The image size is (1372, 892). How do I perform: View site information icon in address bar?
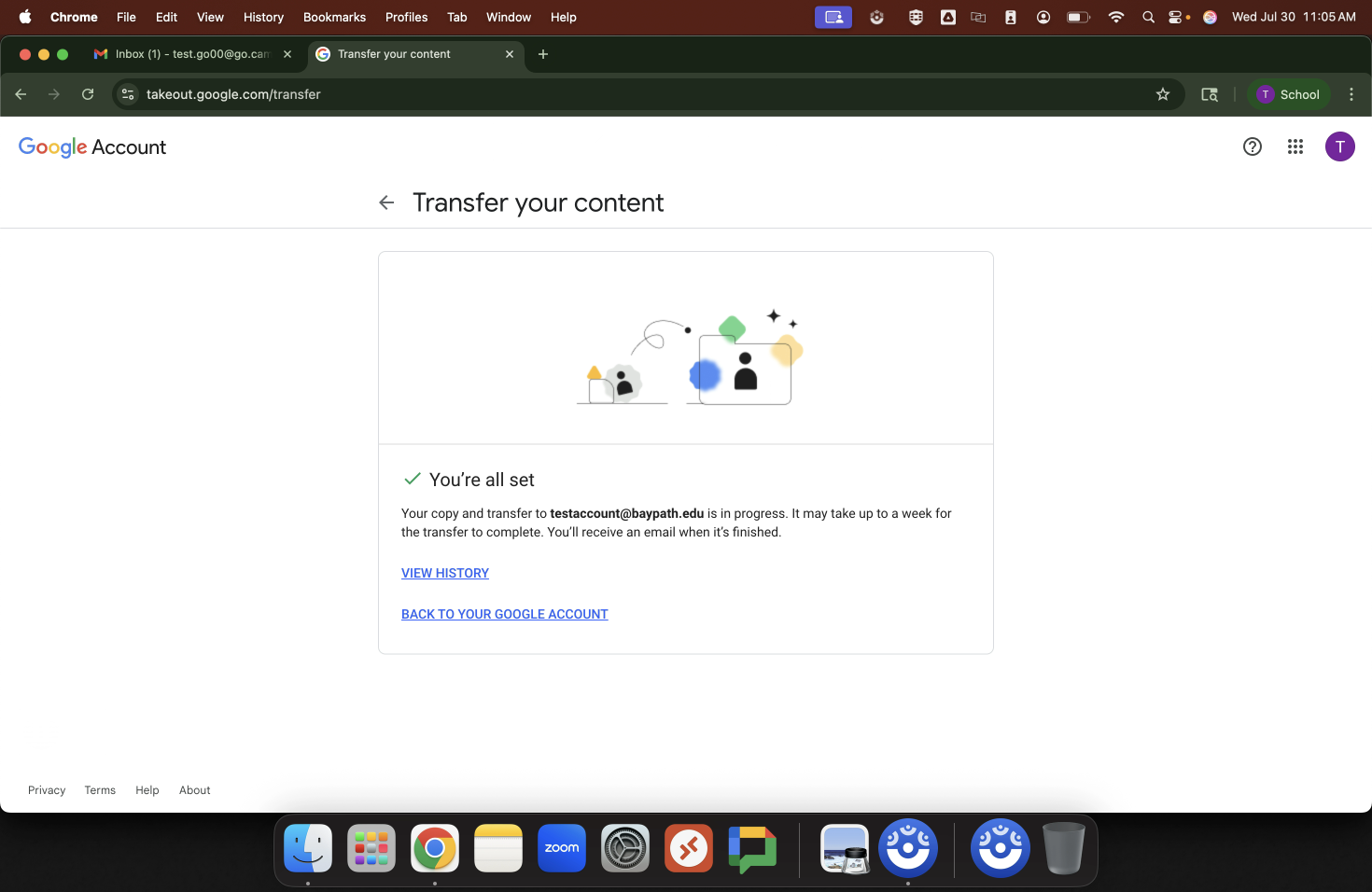click(x=129, y=94)
